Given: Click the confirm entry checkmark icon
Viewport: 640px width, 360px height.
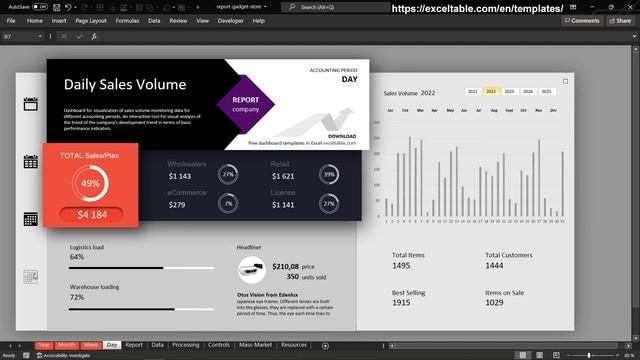Looking at the screenshot, I should [x=79, y=36].
